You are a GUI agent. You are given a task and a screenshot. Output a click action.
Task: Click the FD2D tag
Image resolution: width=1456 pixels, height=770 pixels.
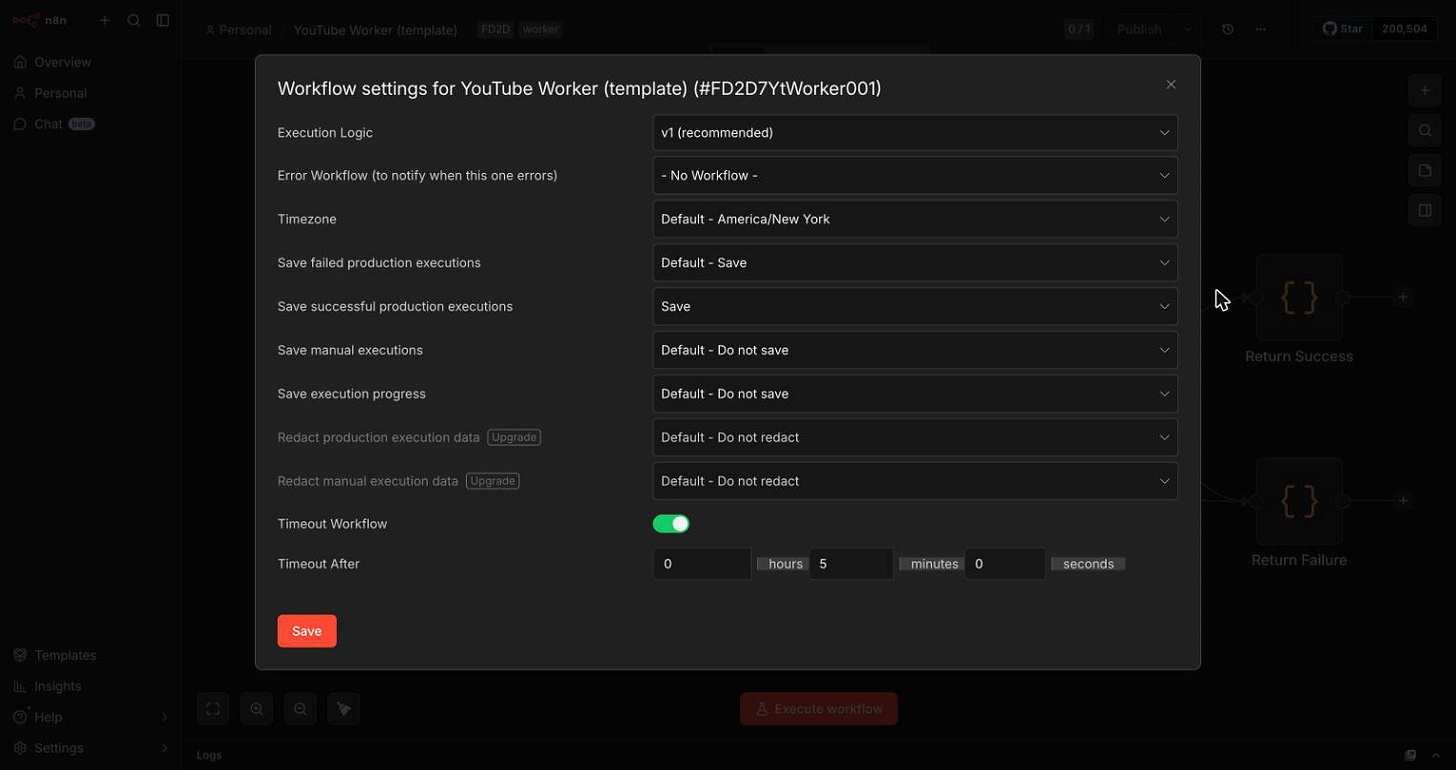tap(495, 30)
